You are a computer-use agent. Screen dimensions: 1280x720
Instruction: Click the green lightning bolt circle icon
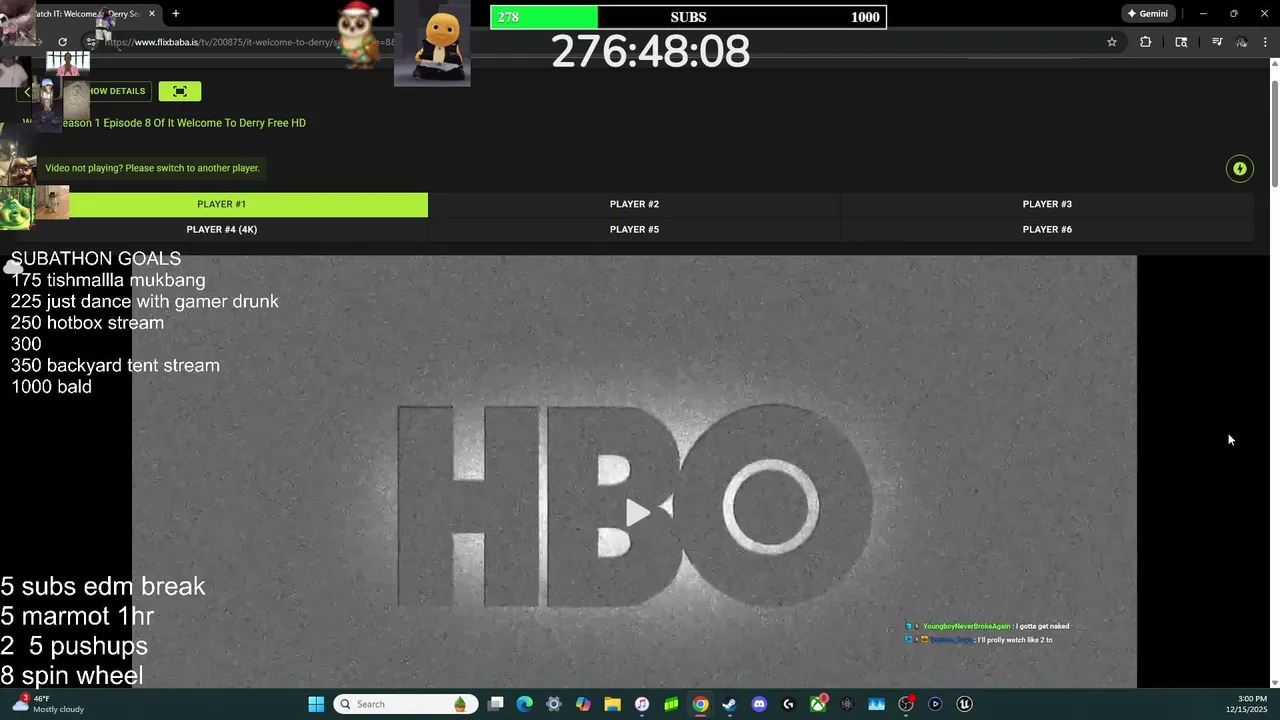1240,168
